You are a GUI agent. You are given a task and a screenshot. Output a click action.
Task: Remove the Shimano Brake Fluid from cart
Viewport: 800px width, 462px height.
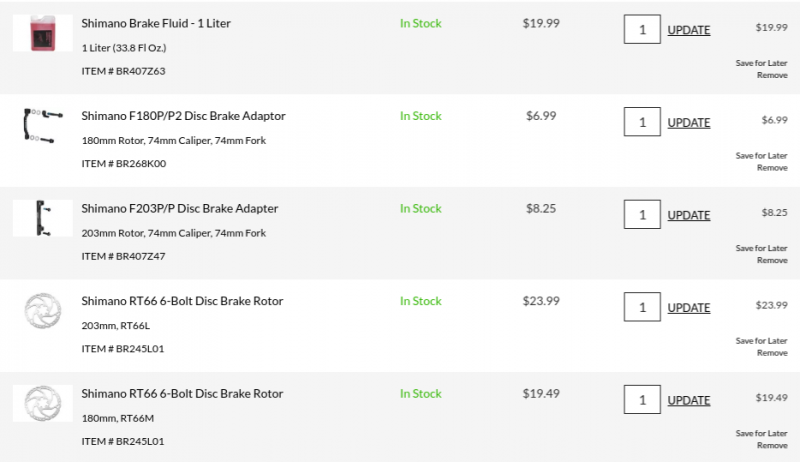click(x=772, y=75)
